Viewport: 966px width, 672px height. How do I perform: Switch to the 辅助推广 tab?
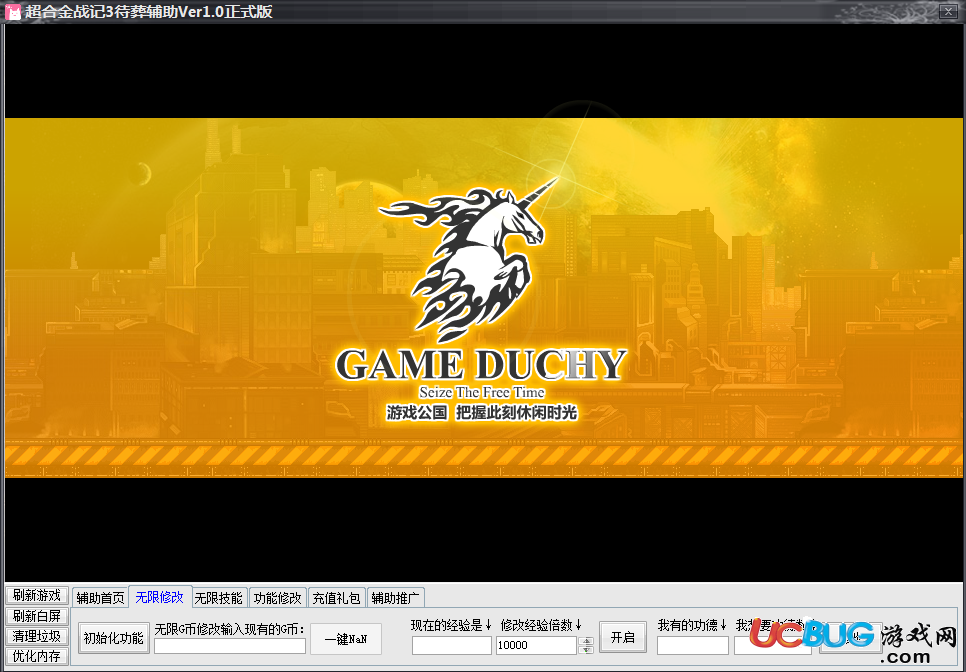click(x=396, y=597)
